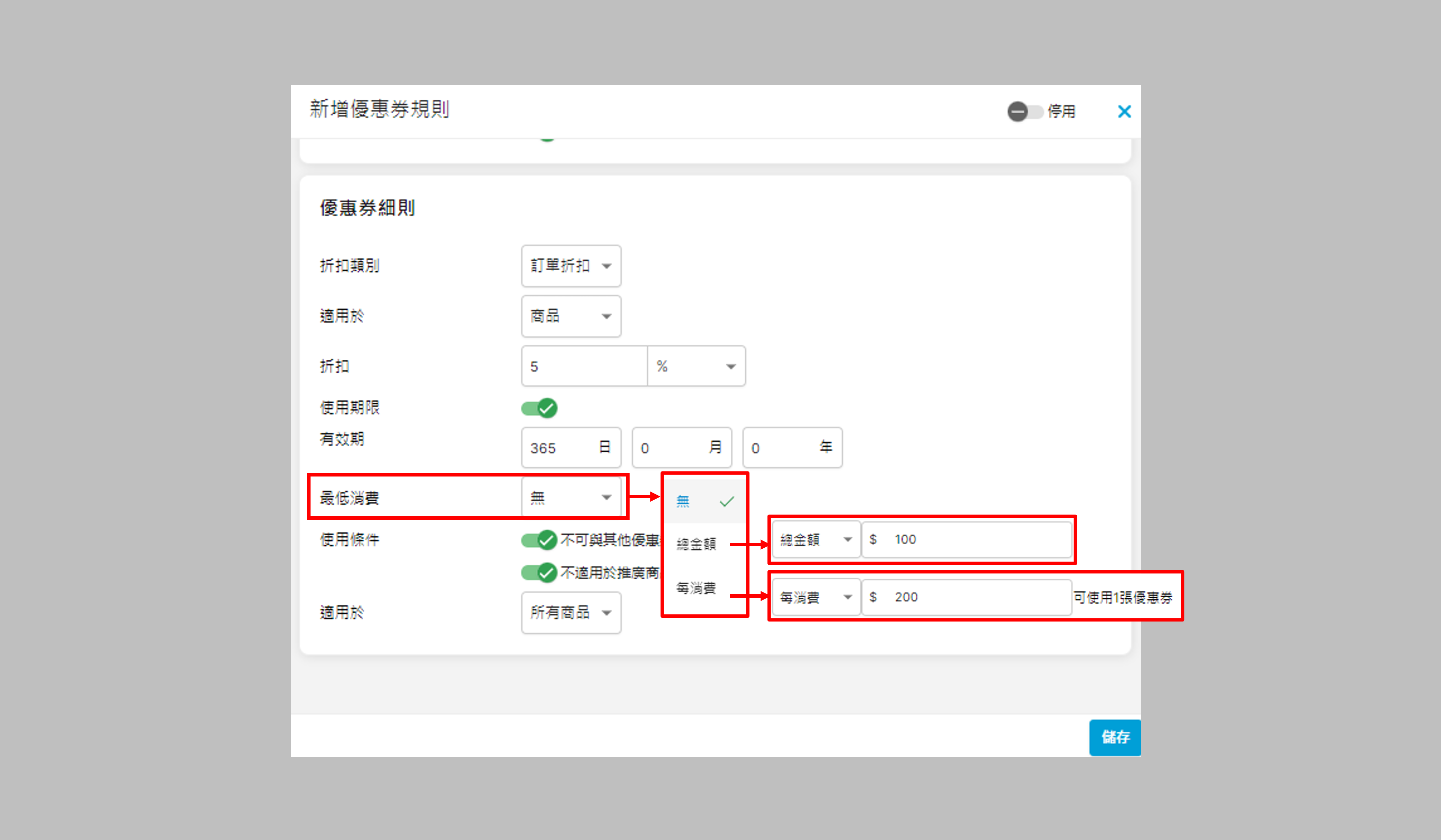The width and height of the screenshot is (1441, 840).
Task: Toggle 不適用於推廣商品 condition switch
Action: coord(539,572)
